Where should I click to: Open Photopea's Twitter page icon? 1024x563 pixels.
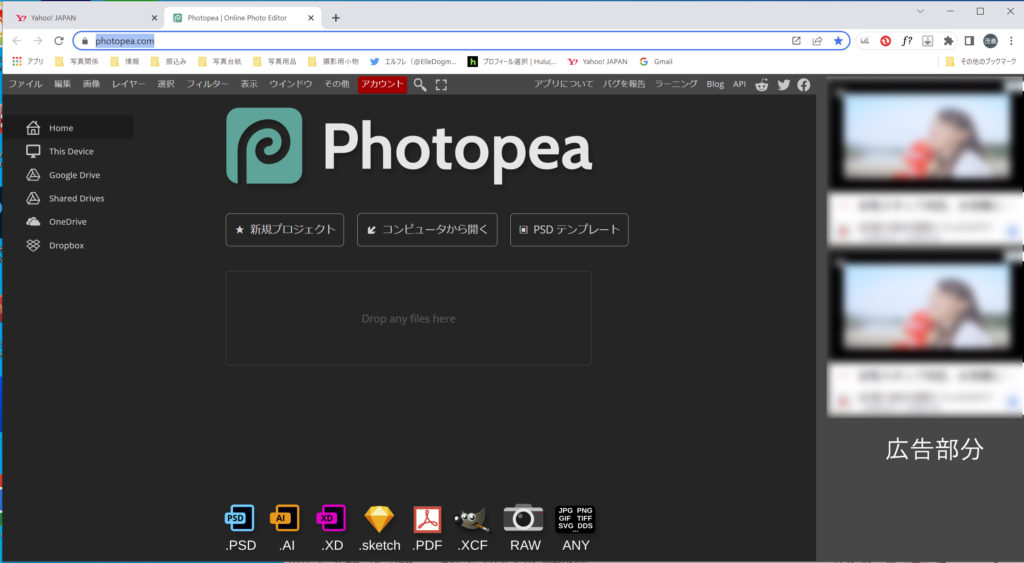click(783, 85)
